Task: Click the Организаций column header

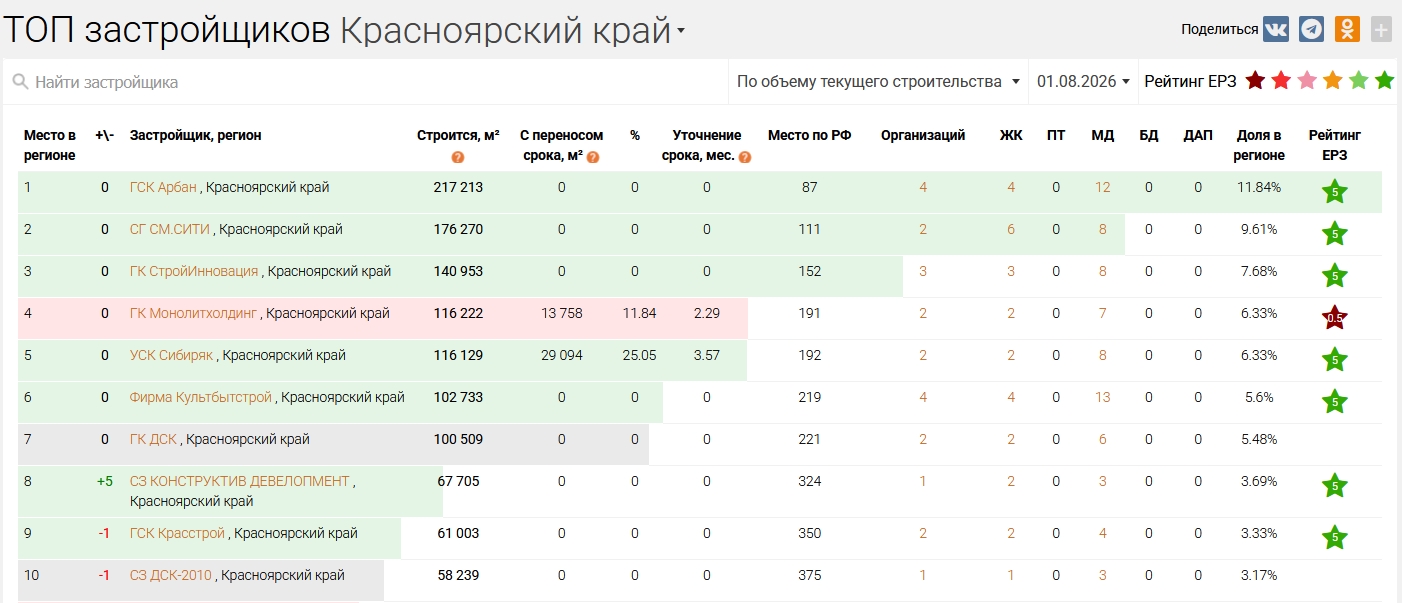Action: point(923,135)
